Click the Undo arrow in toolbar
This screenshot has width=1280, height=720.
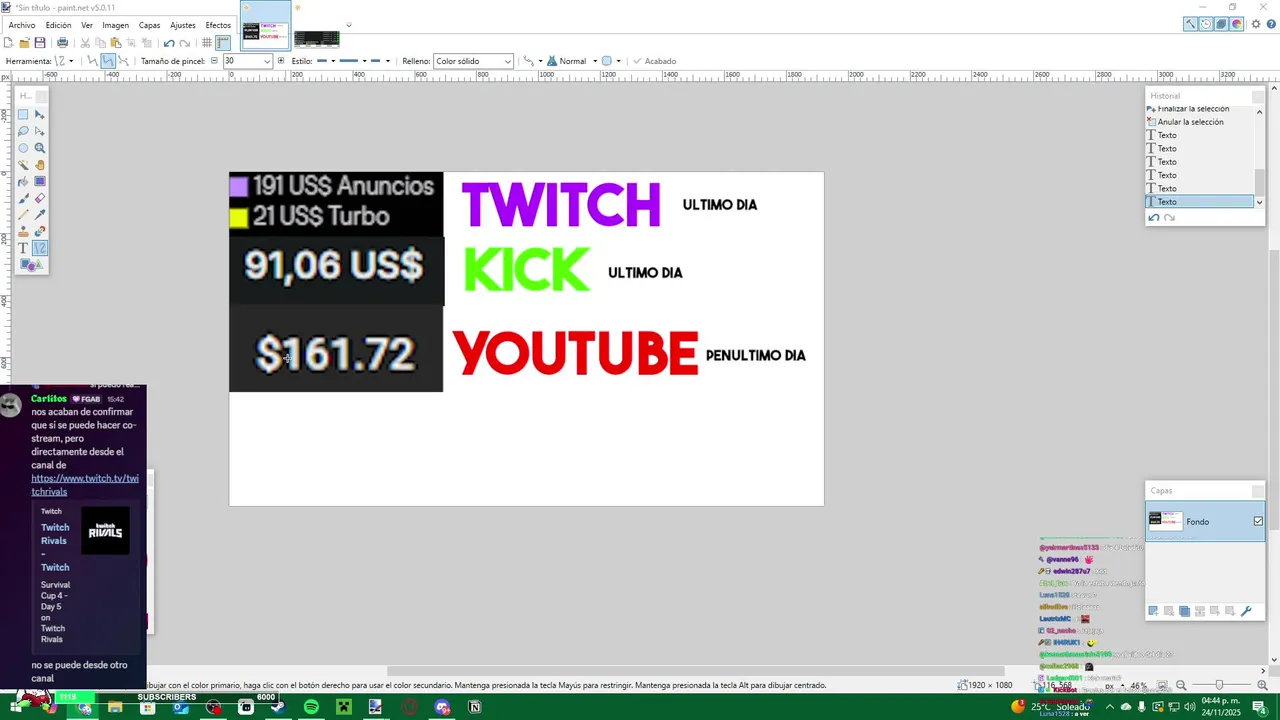(x=169, y=43)
